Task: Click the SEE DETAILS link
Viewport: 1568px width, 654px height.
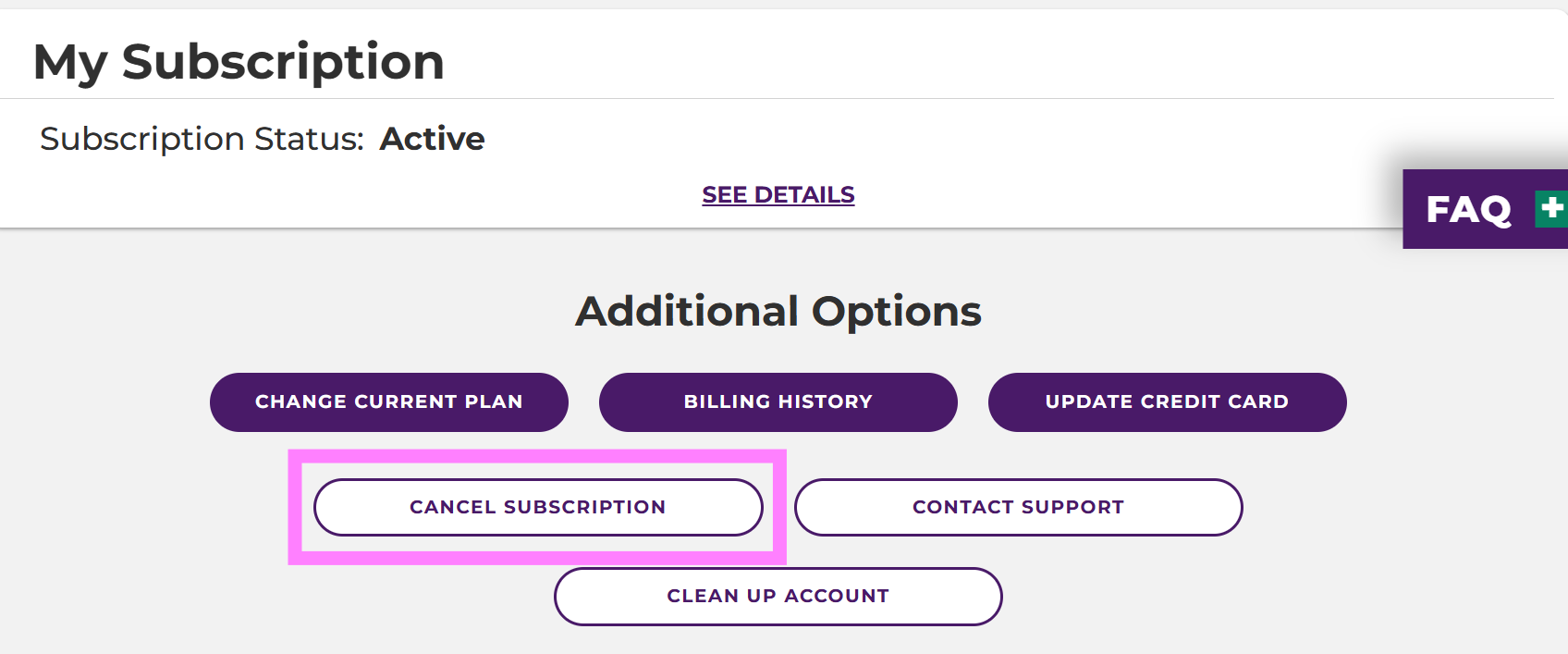Action: click(x=778, y=195)
